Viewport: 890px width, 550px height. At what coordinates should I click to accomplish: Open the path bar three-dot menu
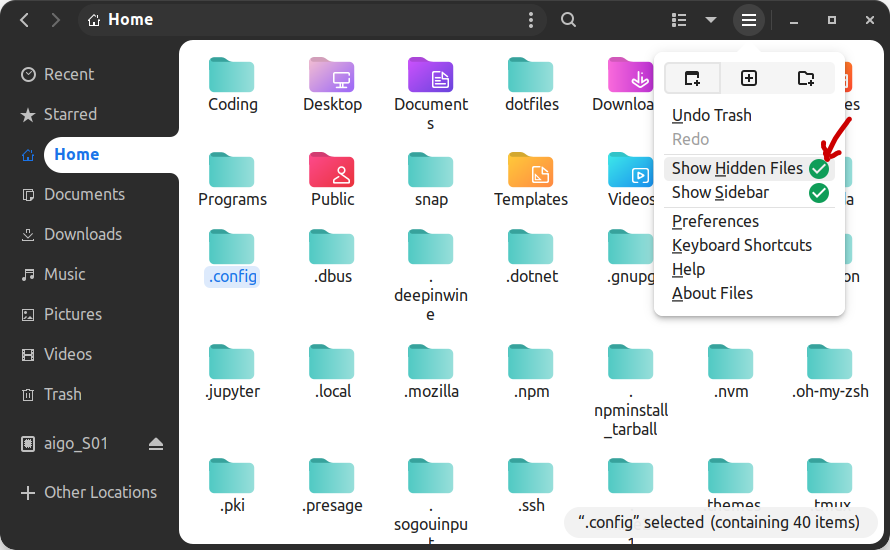[531, 20]
